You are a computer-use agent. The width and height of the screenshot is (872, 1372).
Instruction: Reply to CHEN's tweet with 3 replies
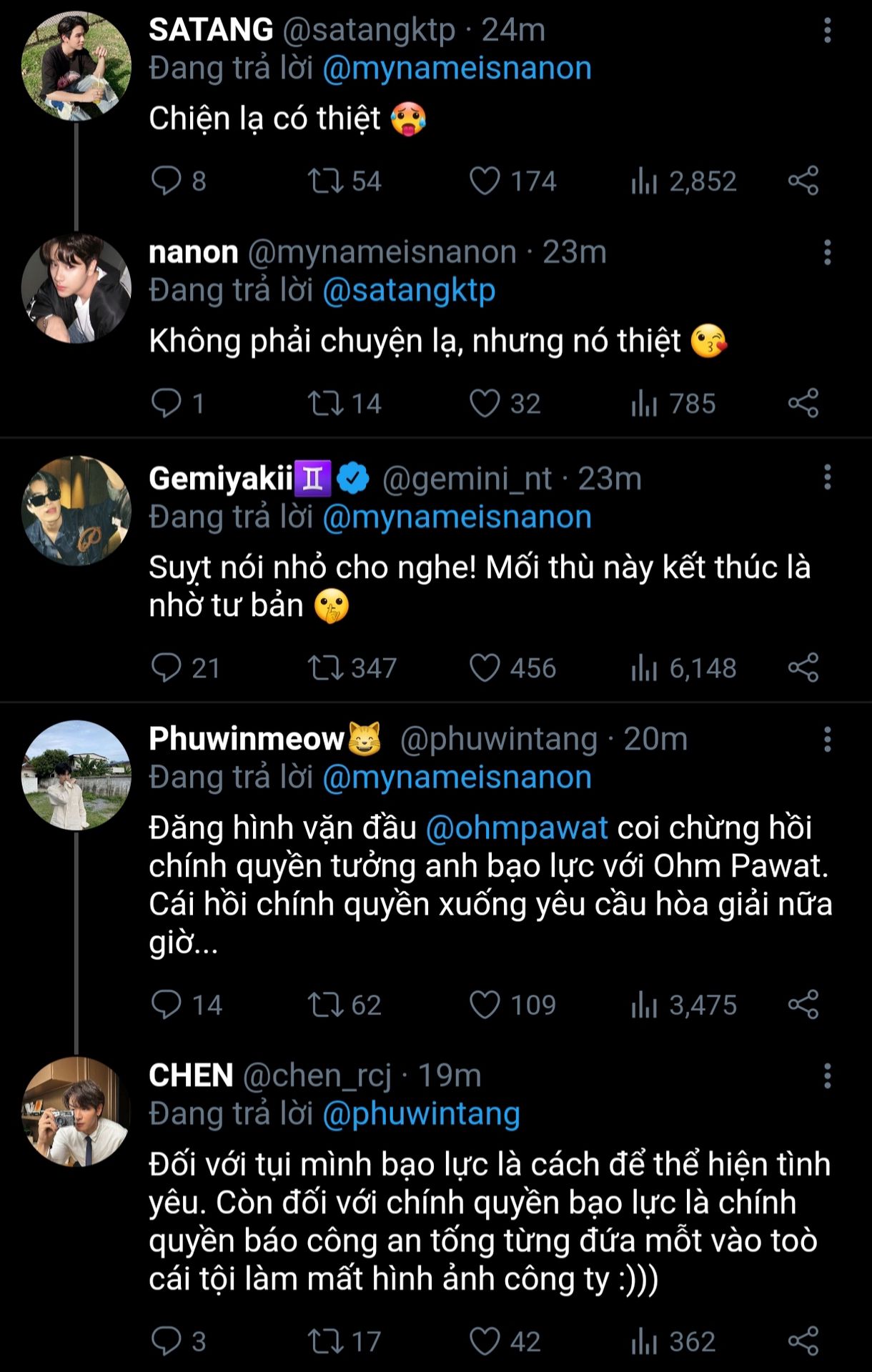point(167,1341)
